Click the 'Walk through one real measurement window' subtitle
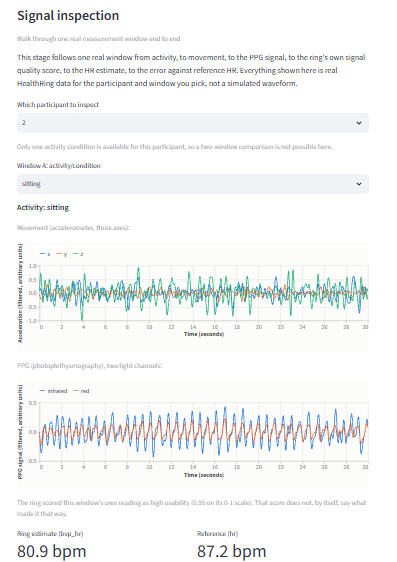The image size is (397, 562). (x=99, y=39)
